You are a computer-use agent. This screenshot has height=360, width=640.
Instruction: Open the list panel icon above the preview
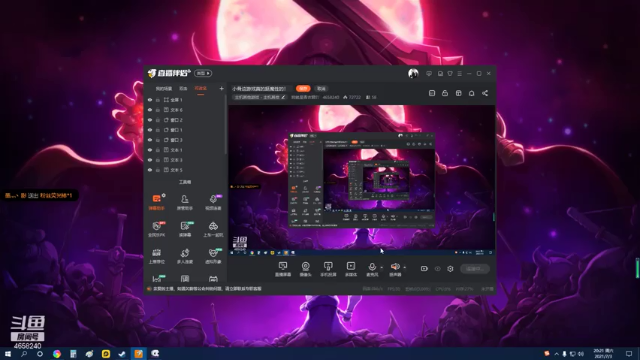click(432, 93)
